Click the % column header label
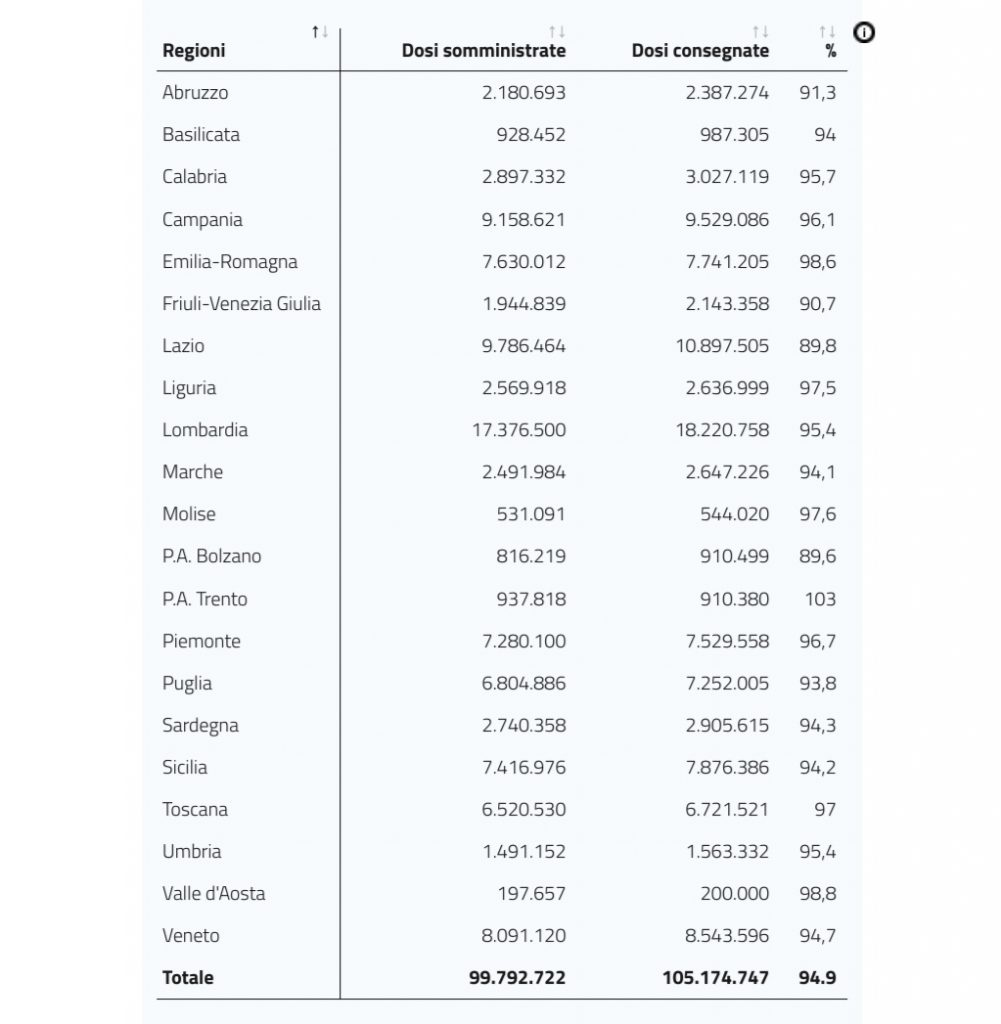Viewport: 1001px width, 1024px height. [x=830, y=51]
